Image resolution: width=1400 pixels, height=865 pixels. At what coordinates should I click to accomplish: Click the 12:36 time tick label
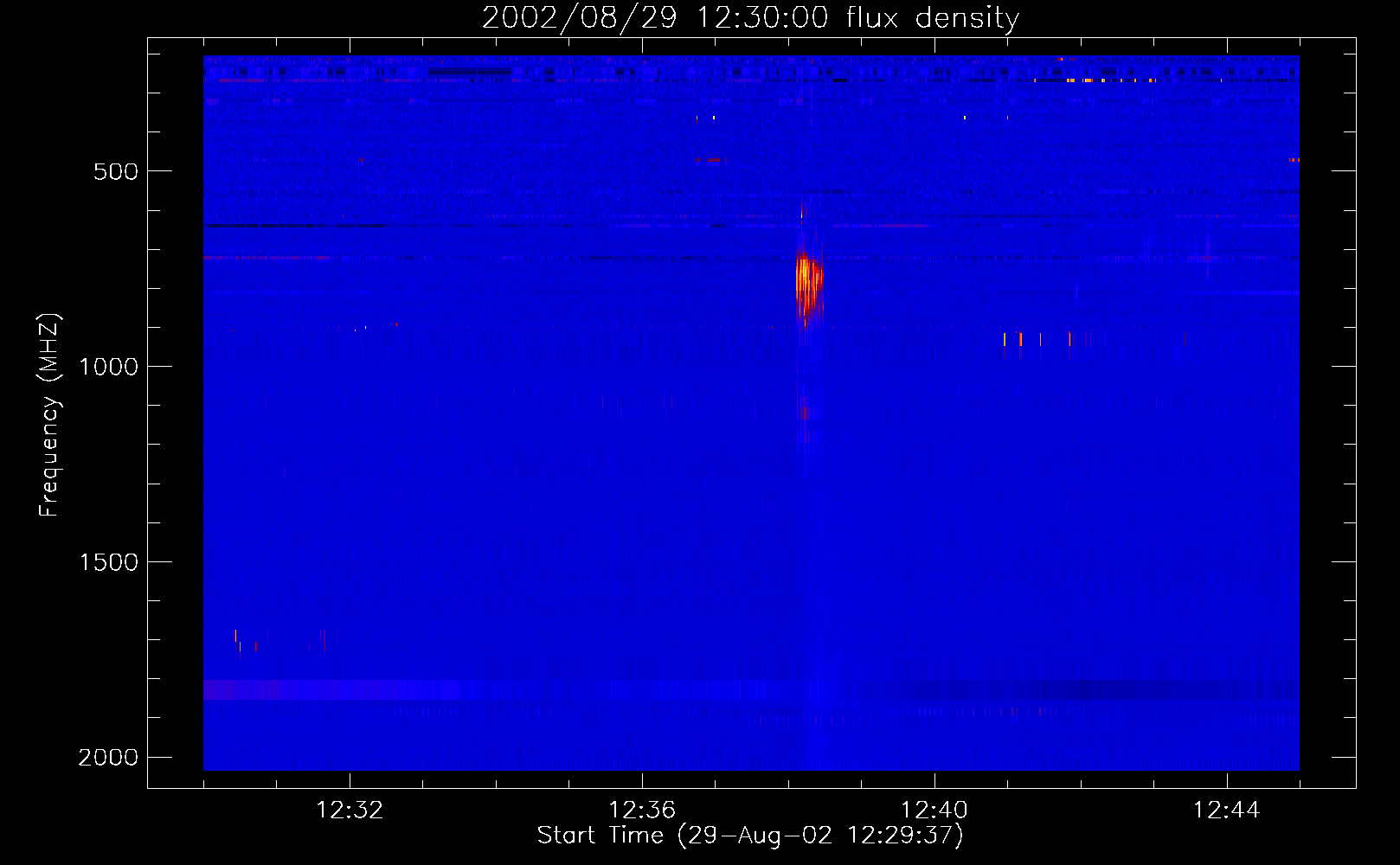pos(642,811)
